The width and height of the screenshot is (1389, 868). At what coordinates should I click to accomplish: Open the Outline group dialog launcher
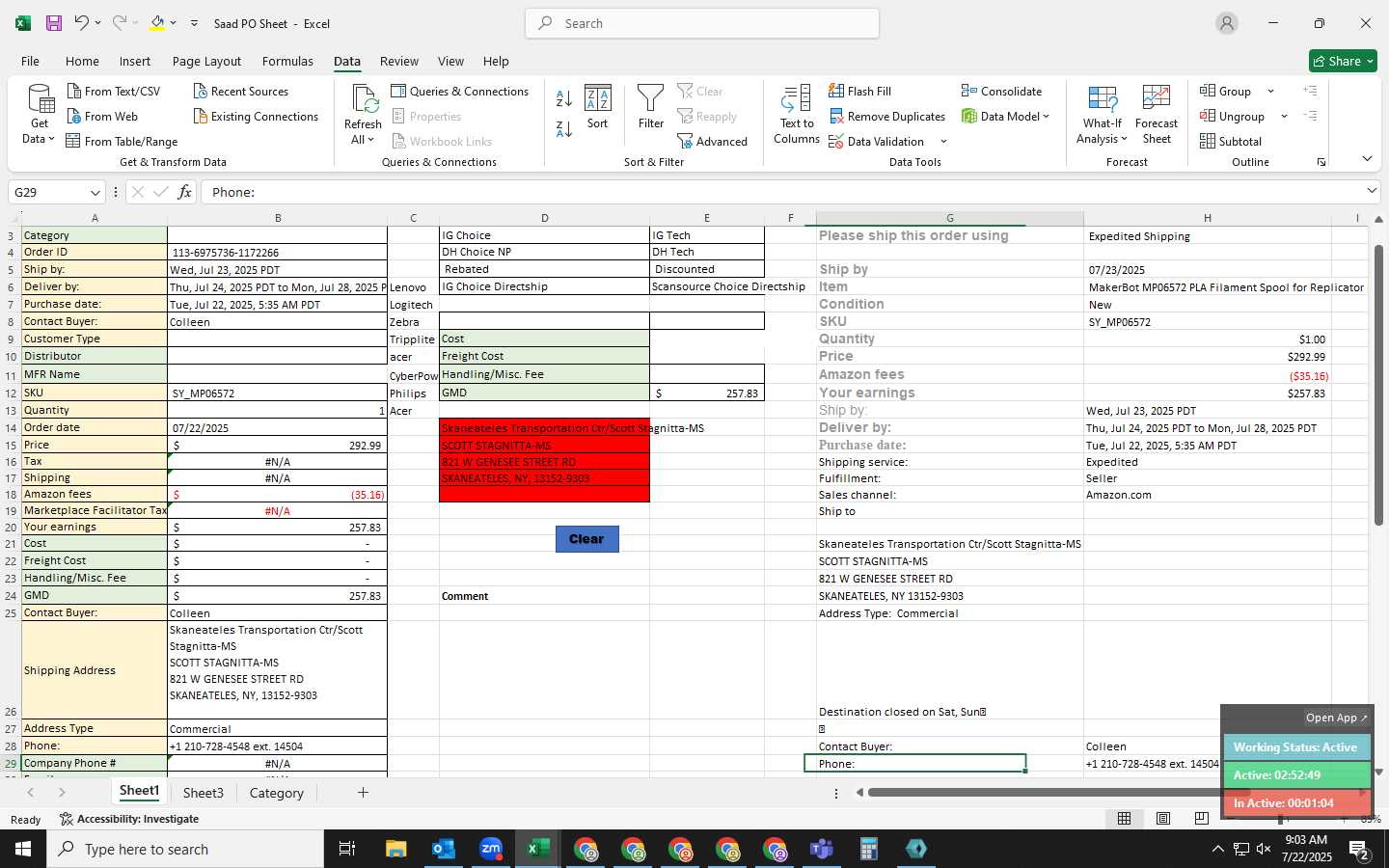point(1321,162)
